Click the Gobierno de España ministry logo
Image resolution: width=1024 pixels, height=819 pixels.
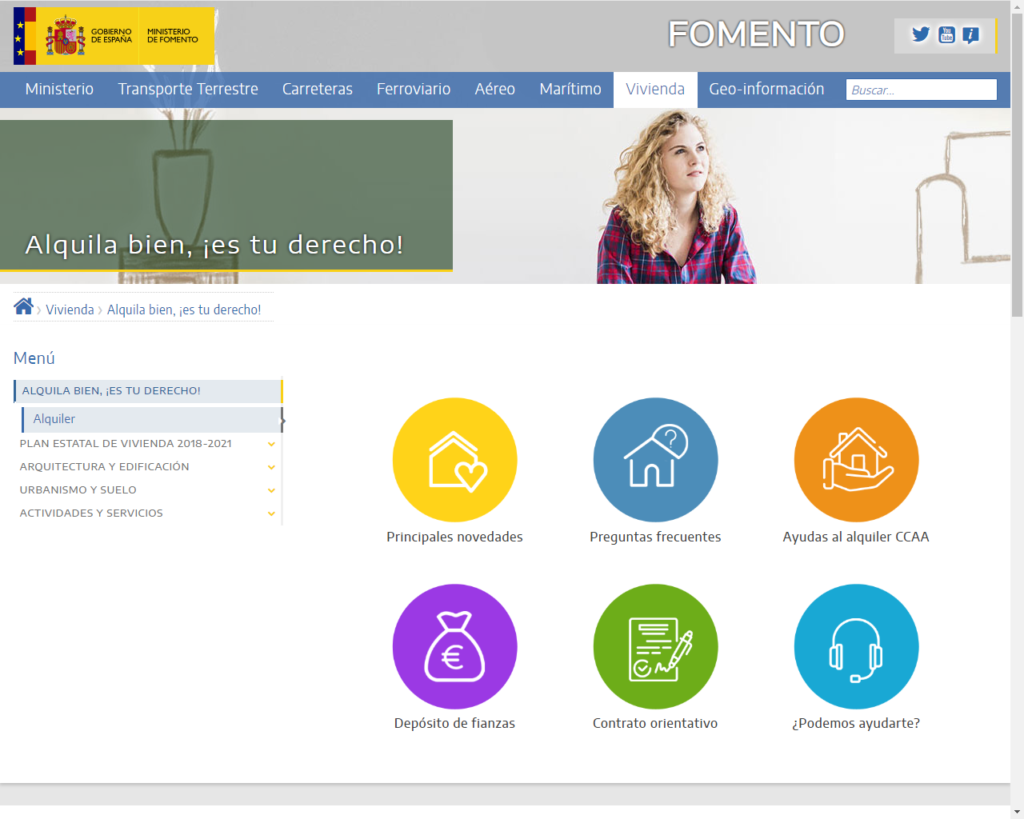click(114, 36)
